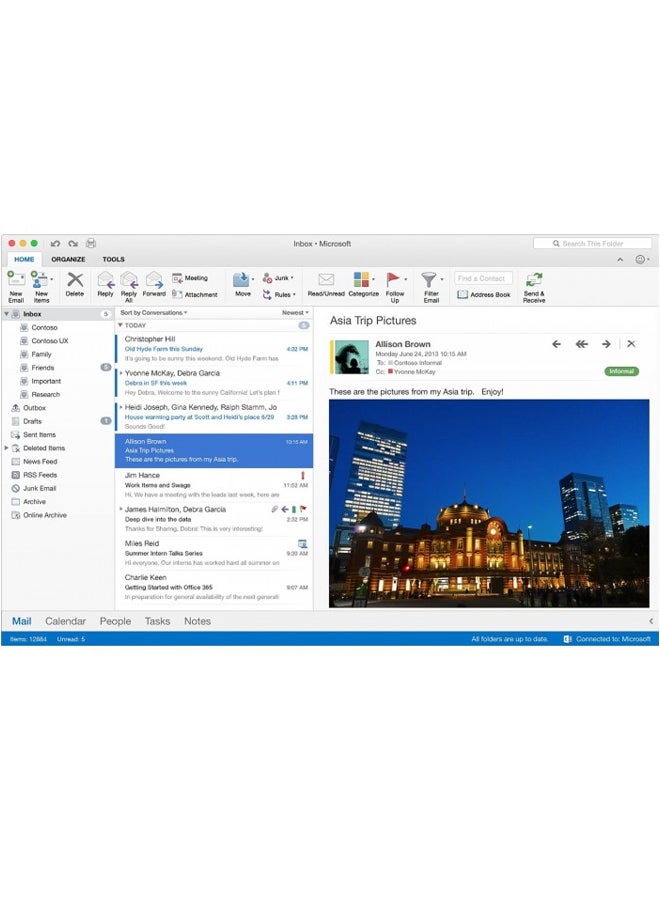Viewport: 660px width, 900px height.
Task: Print using the printer icon
Action: 91,243
